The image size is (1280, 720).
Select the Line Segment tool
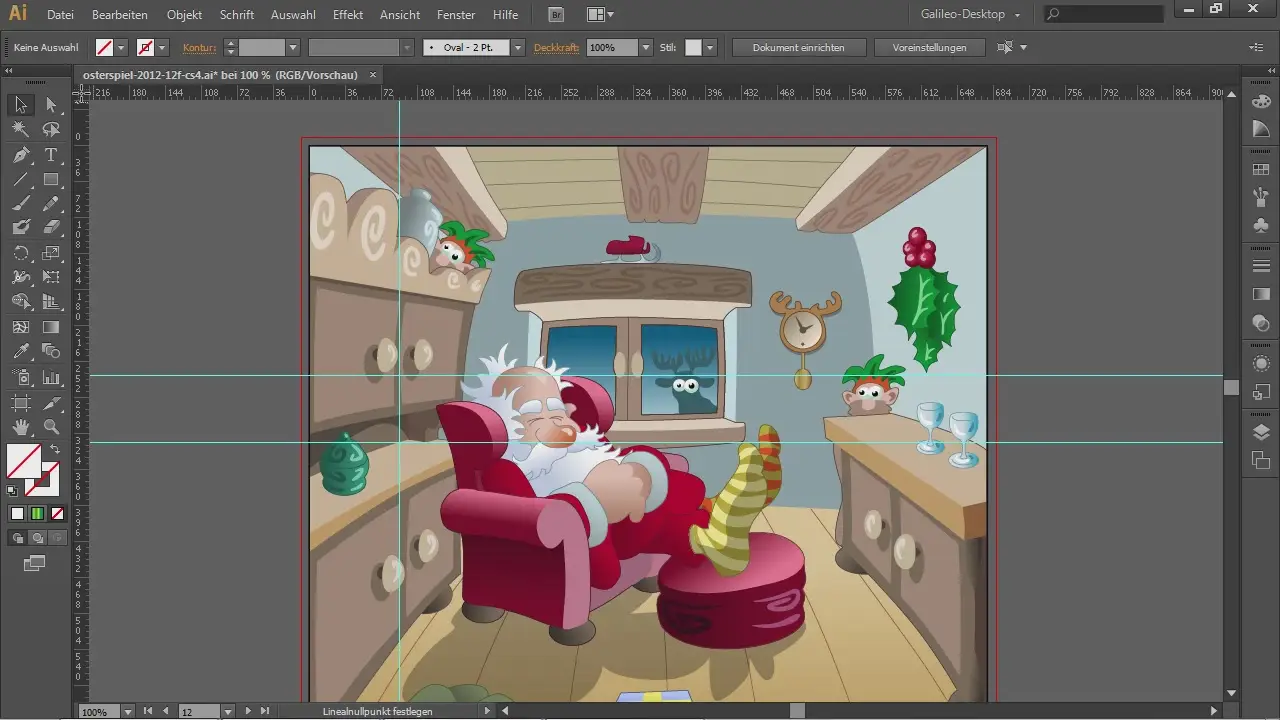[x=21, y=179]
